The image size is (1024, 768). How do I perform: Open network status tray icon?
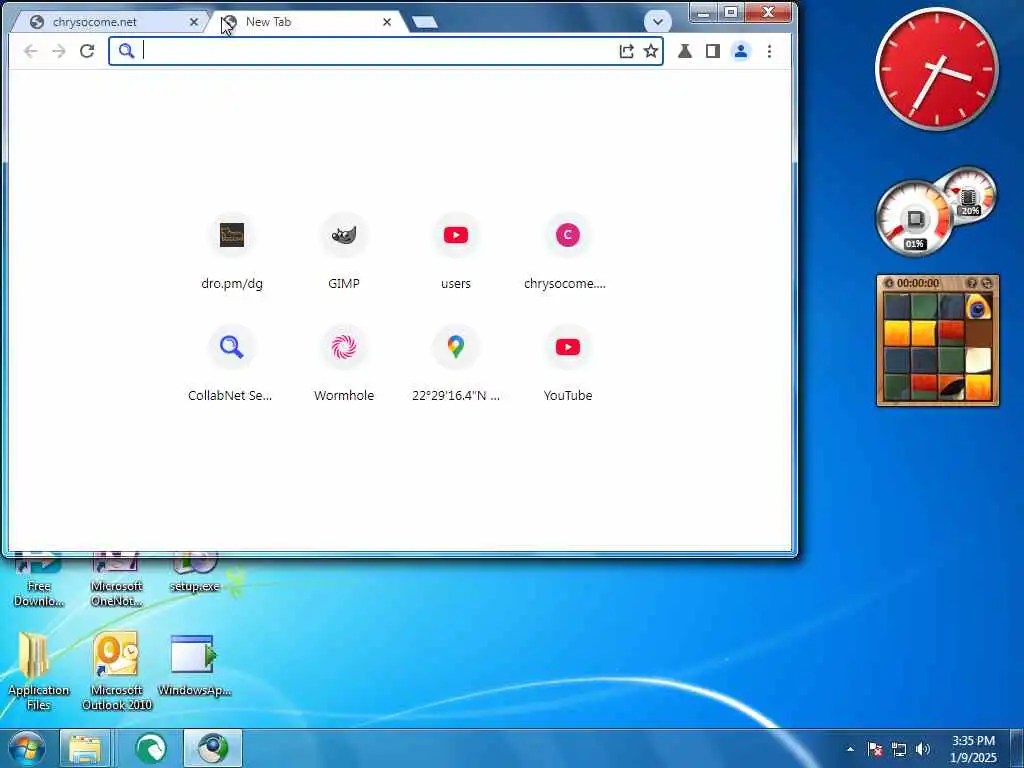pos(899,749)
